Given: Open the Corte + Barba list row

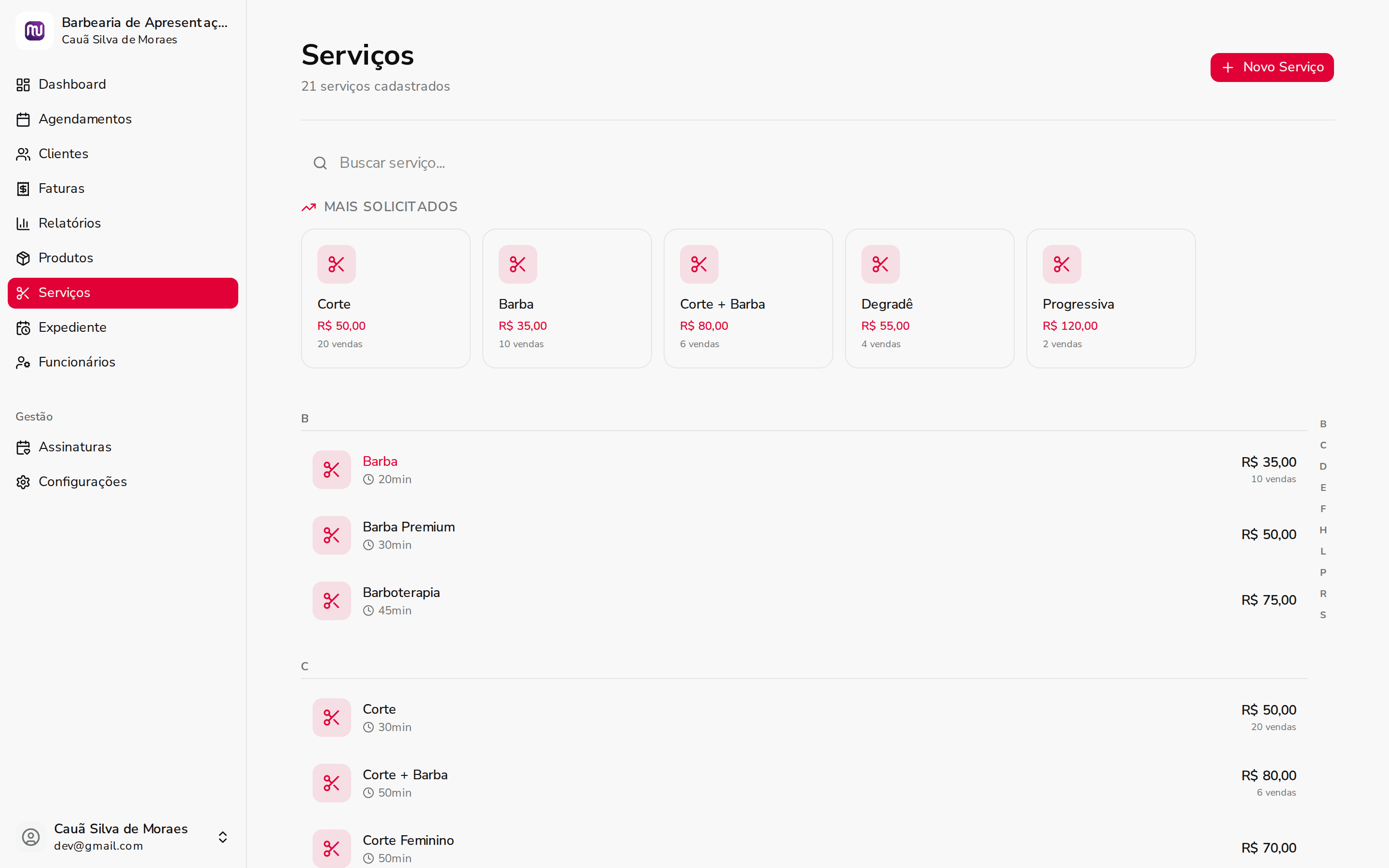Looking at the screenshot, I should tap(405, 775).
